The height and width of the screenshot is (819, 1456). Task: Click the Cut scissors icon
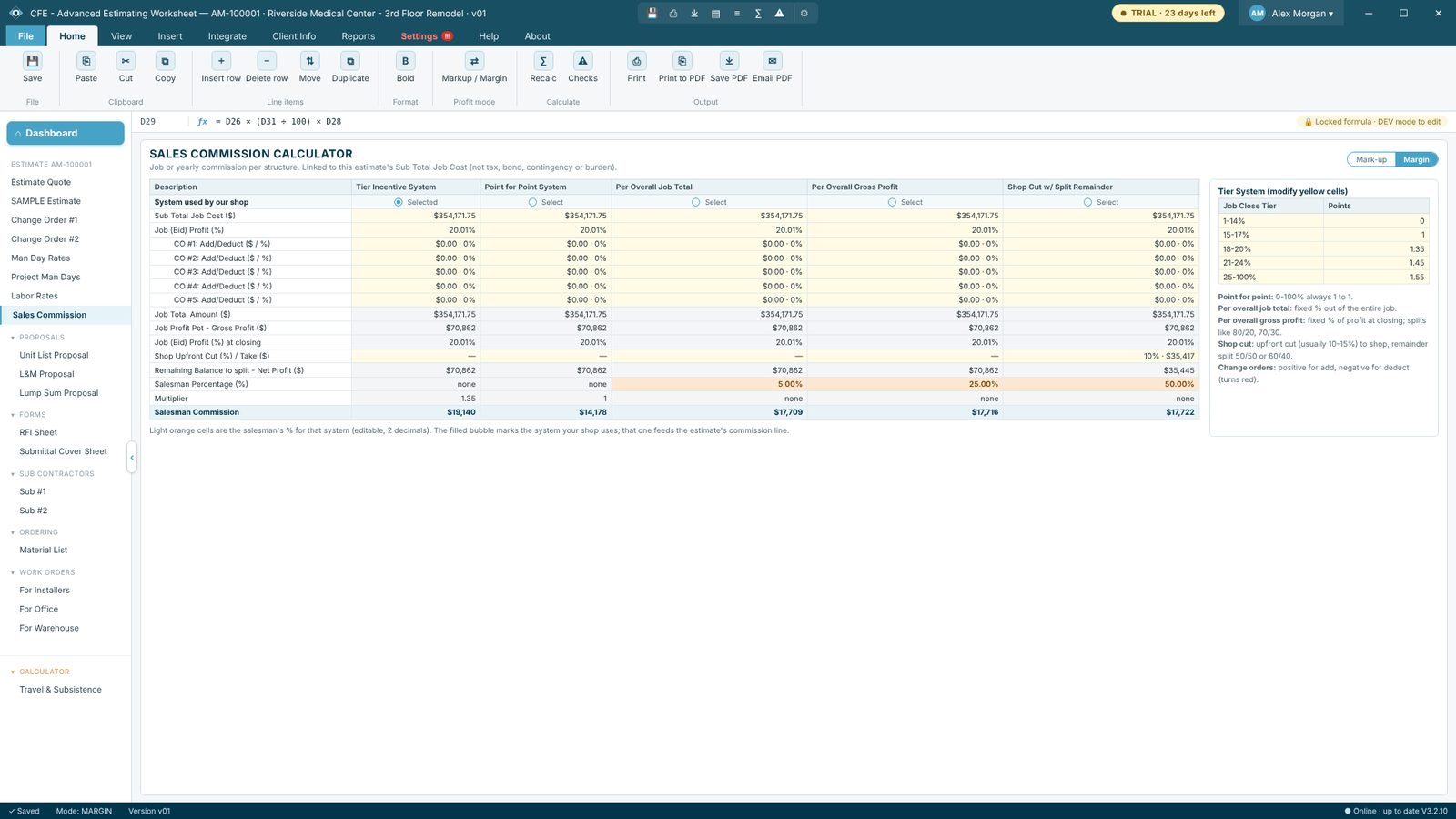(126, 61)
